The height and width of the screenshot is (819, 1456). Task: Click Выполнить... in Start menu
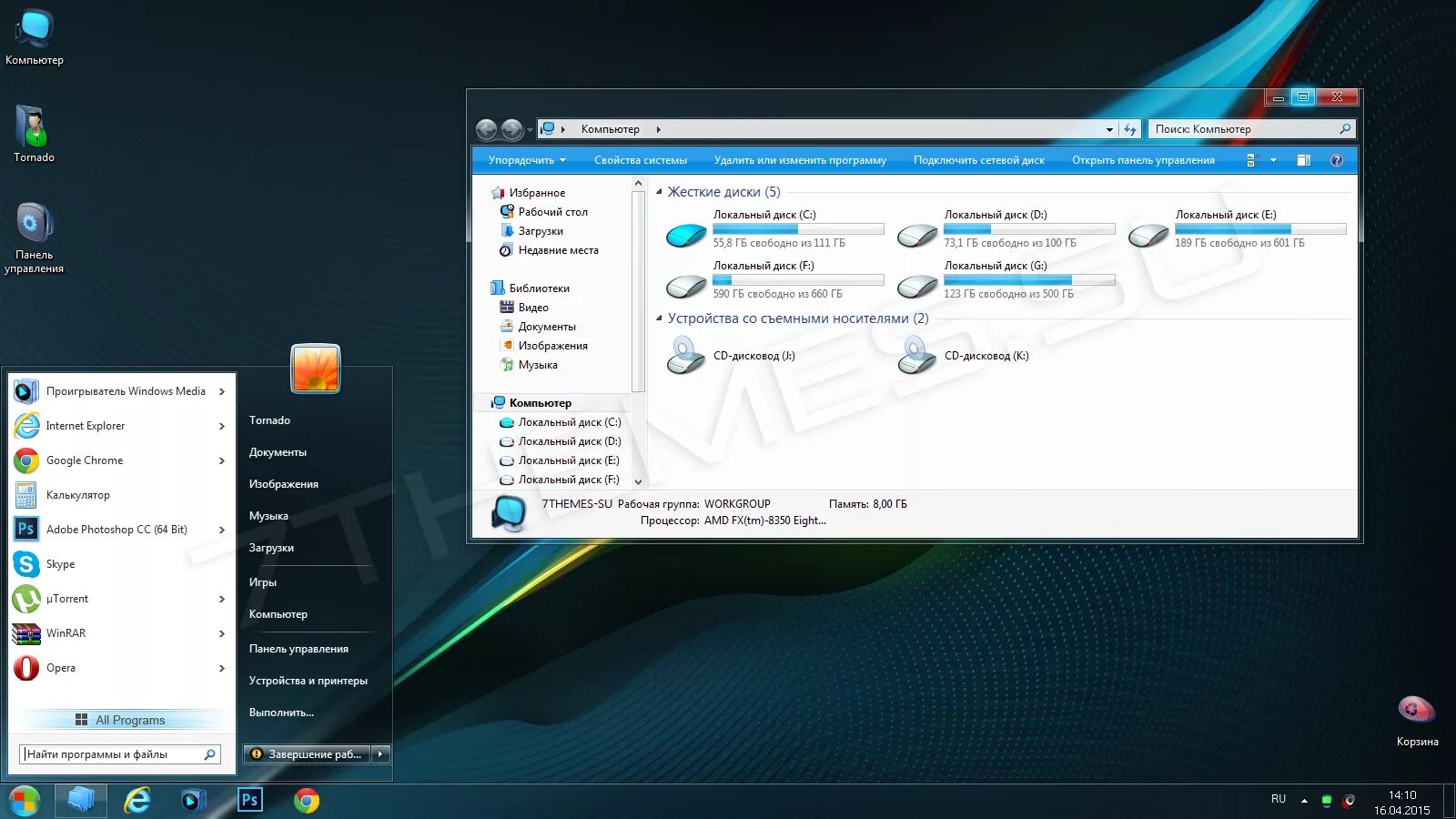tap(281, 713)
